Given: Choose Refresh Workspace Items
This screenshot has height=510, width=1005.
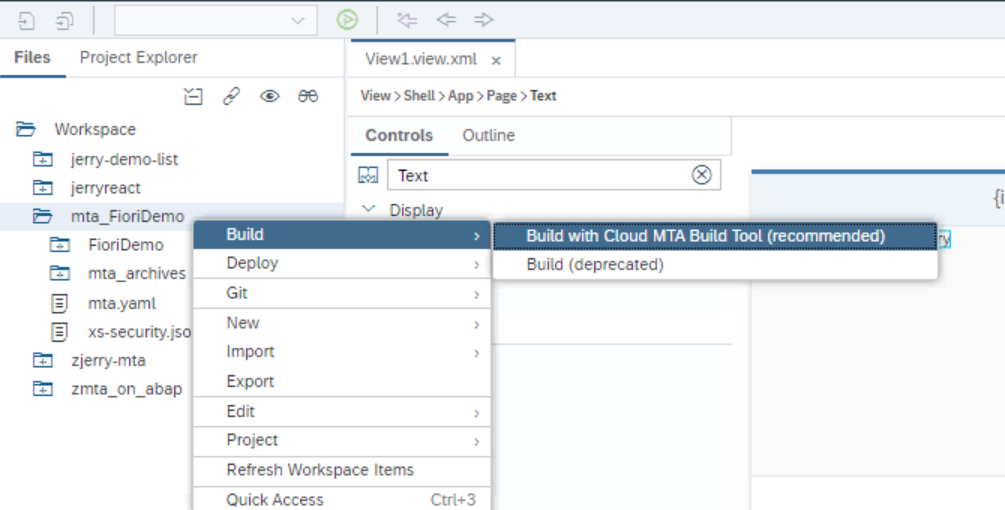Looking at the screenshot, I should coord(320,470).
